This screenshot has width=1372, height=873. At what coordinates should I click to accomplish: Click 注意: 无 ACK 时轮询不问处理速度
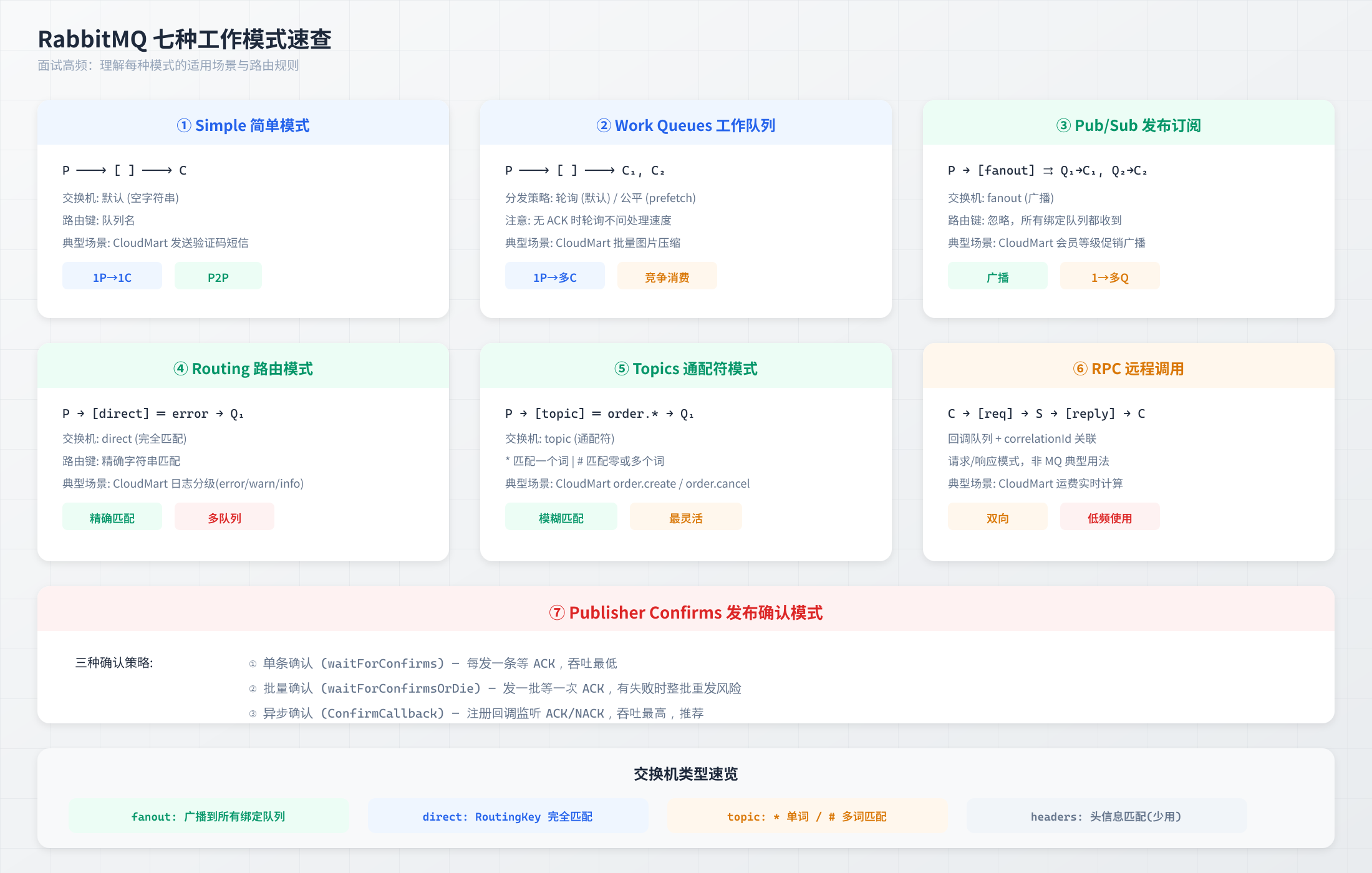pos(588,220)
